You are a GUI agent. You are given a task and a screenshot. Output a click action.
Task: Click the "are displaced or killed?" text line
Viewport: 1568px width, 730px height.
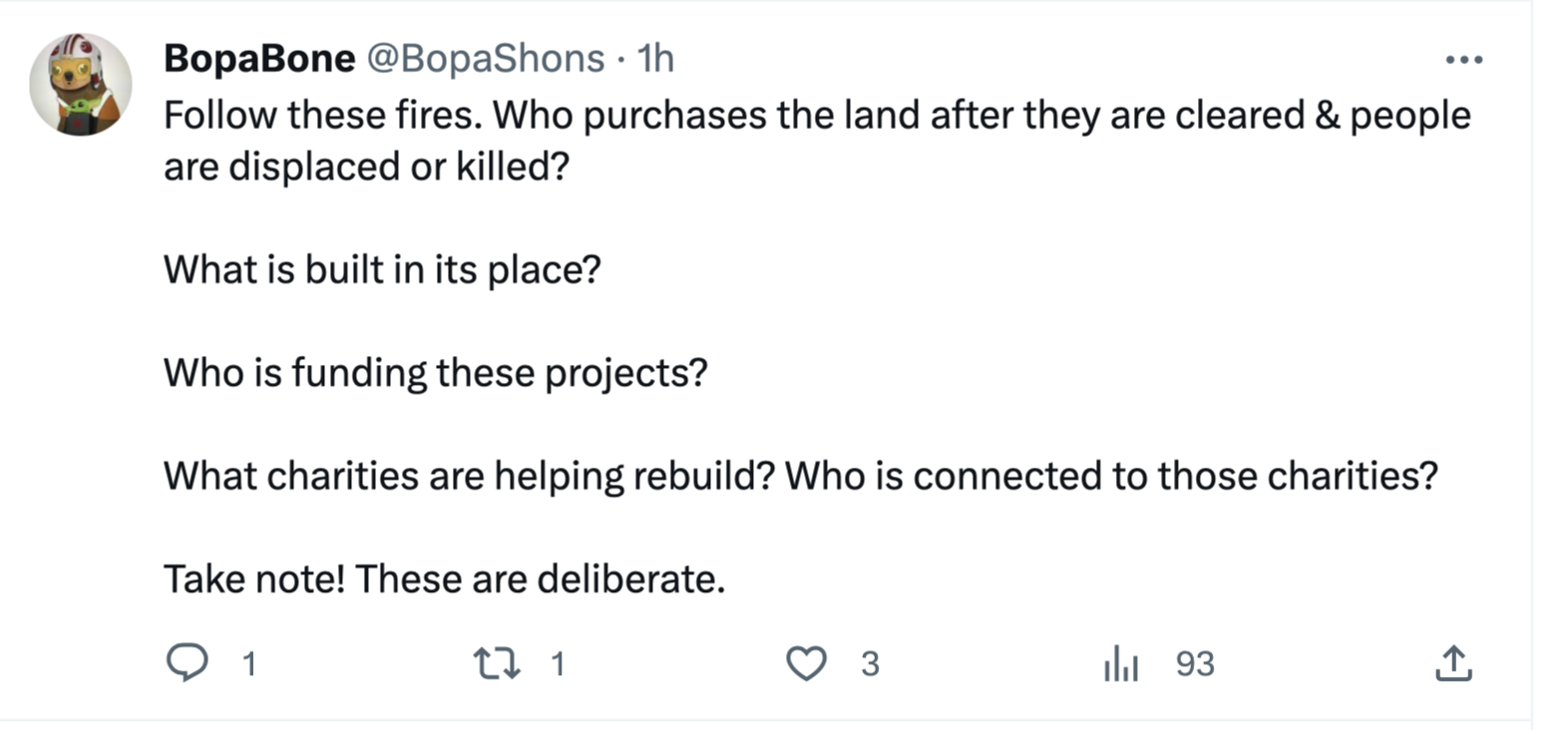[x=366, y=167]
